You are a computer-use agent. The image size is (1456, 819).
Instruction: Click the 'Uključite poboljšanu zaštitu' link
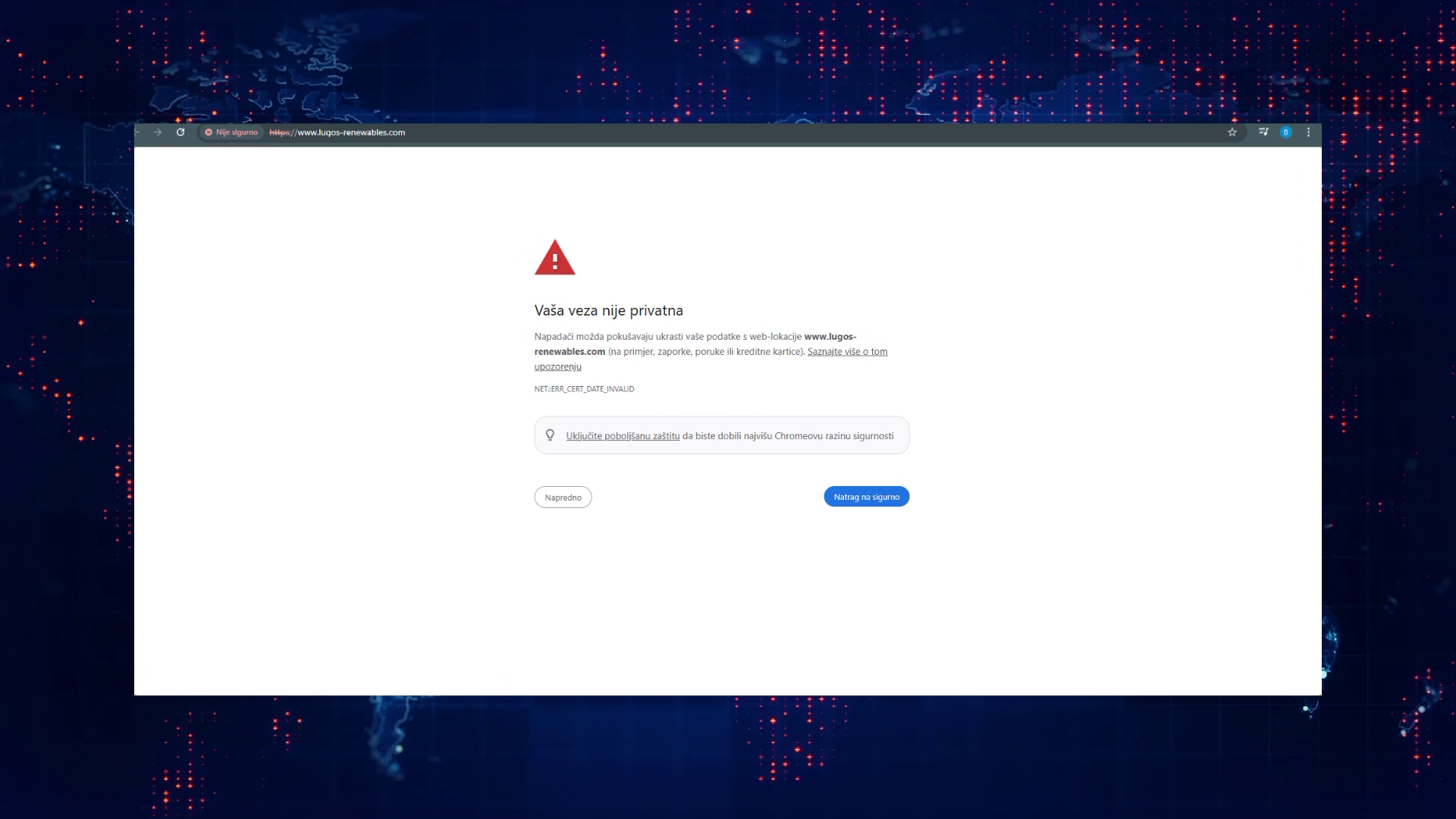click(623, 436)
